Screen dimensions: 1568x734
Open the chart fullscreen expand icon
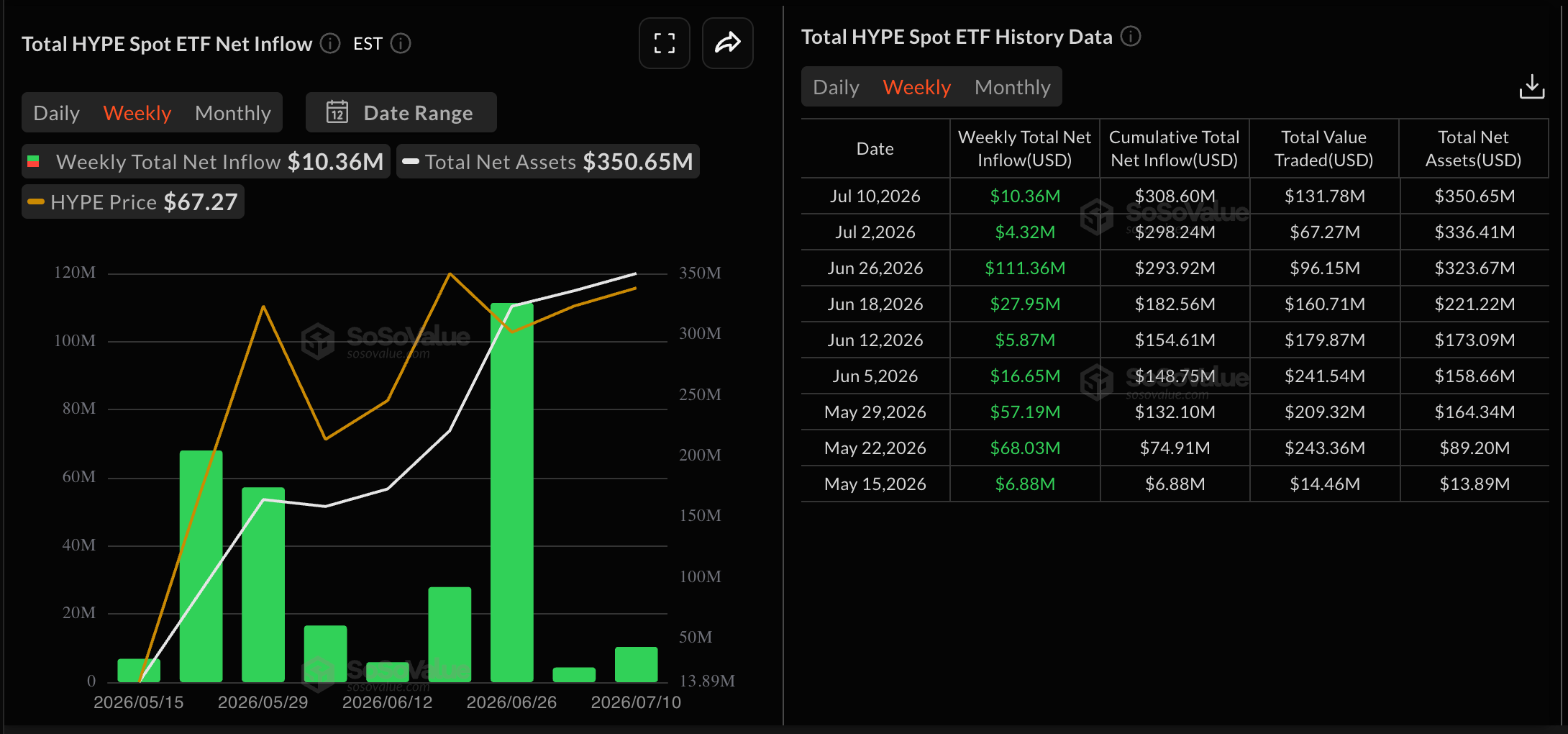tap(665, 43)
